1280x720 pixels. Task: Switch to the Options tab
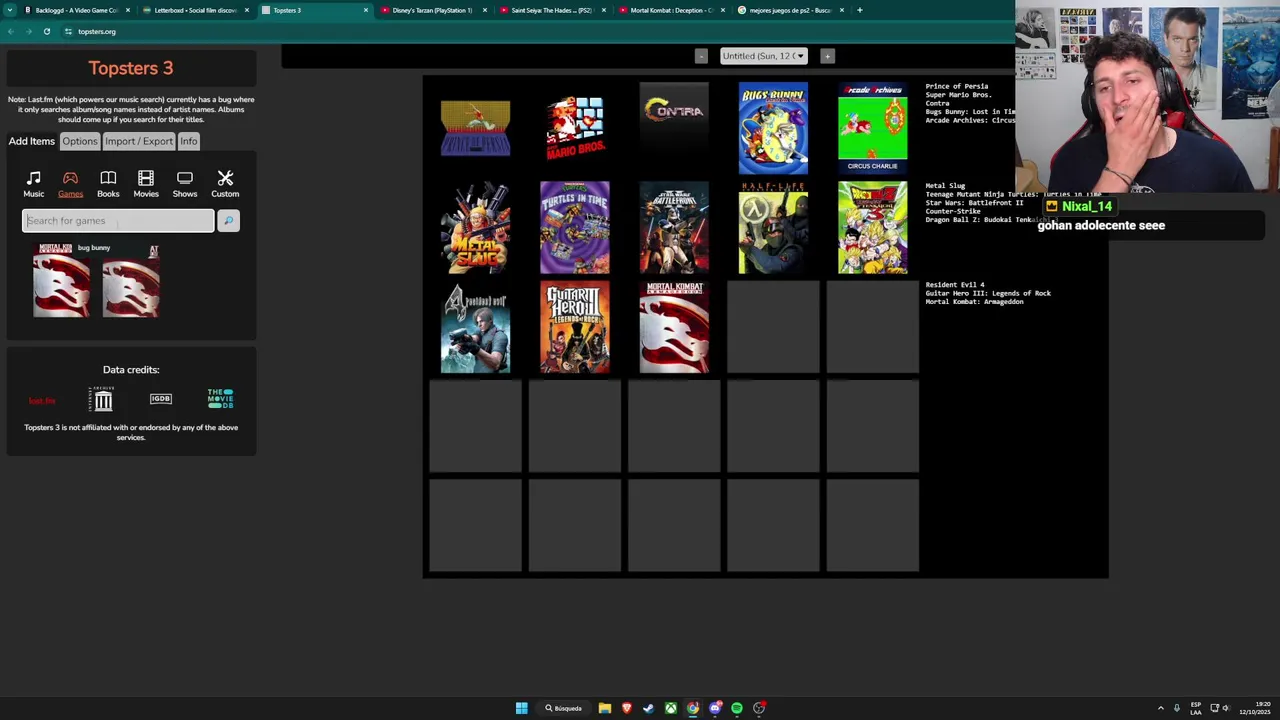pyautogui.click(x=80, y=141)
